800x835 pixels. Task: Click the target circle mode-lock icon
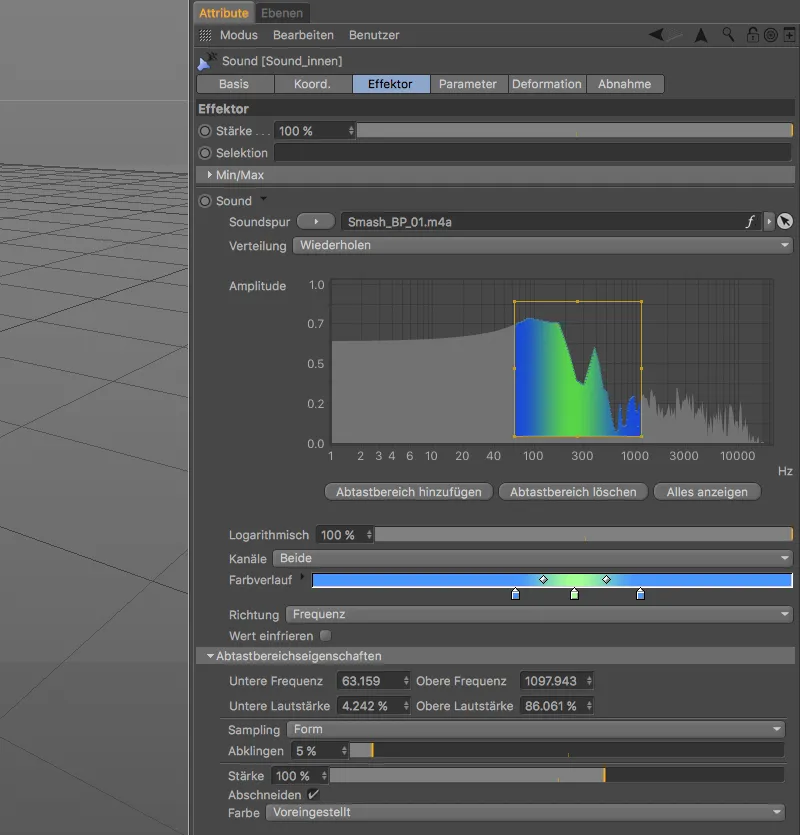(771, 35)
